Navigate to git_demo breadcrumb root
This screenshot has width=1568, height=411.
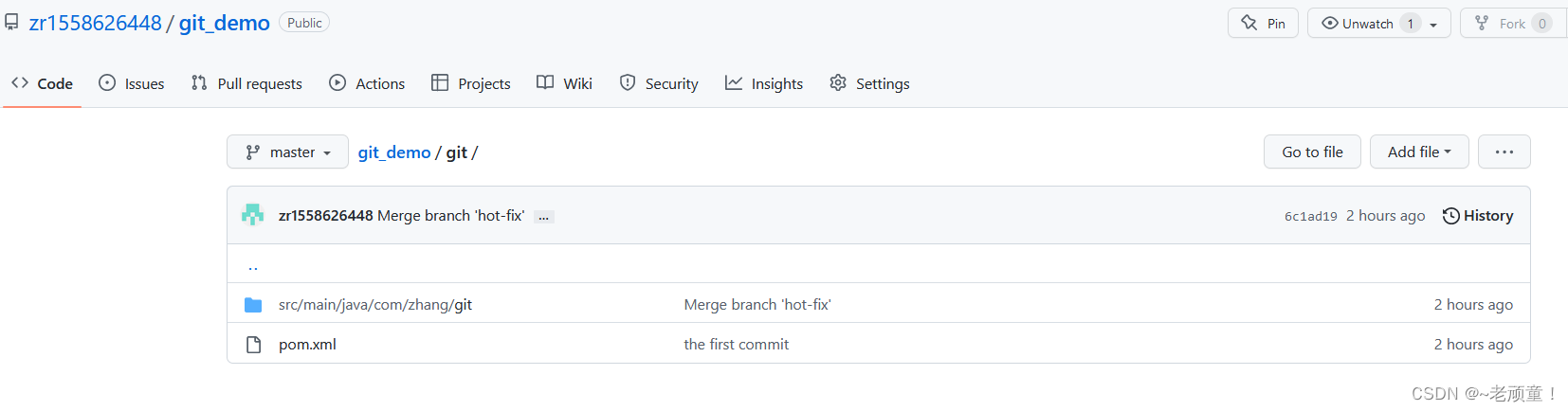[394, 152]
